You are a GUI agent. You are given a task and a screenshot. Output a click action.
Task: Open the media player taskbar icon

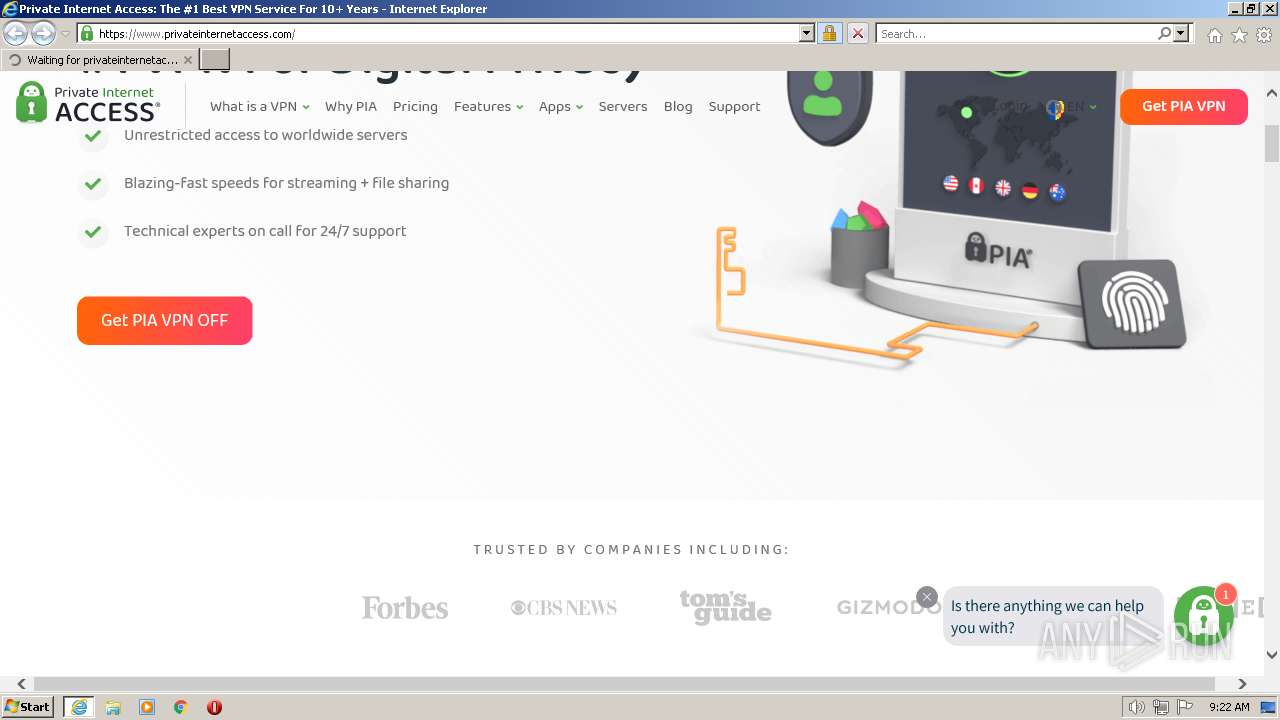tap(147, 707)
